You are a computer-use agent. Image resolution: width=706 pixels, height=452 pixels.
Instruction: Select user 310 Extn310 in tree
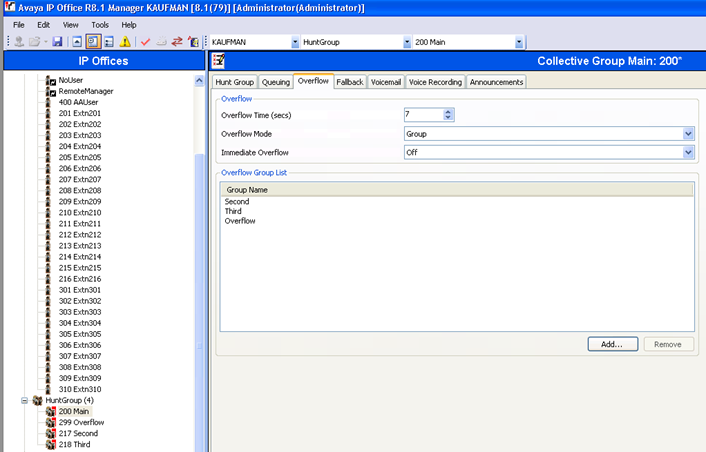pos(80,389)
